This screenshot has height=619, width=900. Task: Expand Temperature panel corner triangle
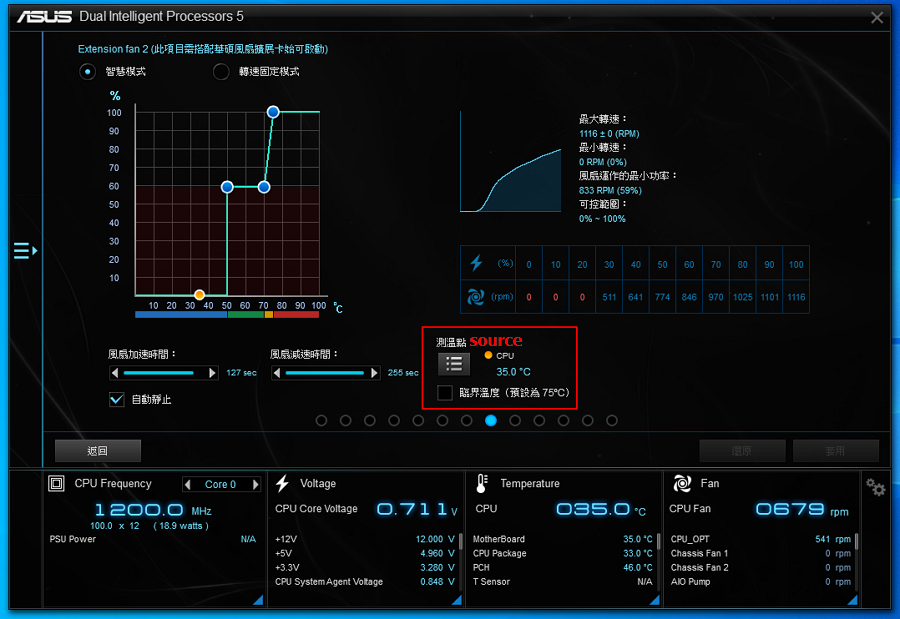[x=654, y=599]
